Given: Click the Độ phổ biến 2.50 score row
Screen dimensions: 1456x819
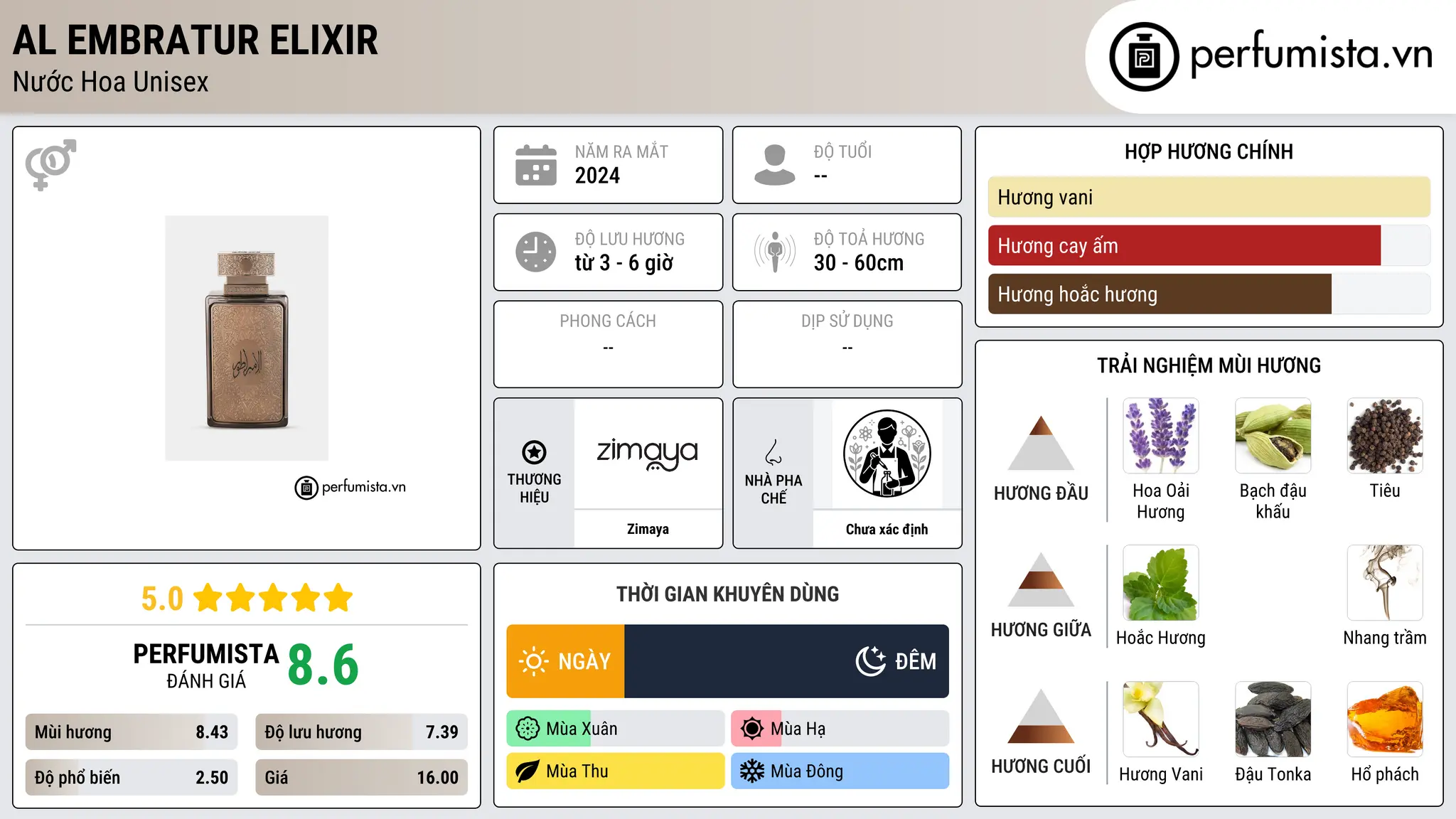Looking at the screenshot, I should [132, 778].
